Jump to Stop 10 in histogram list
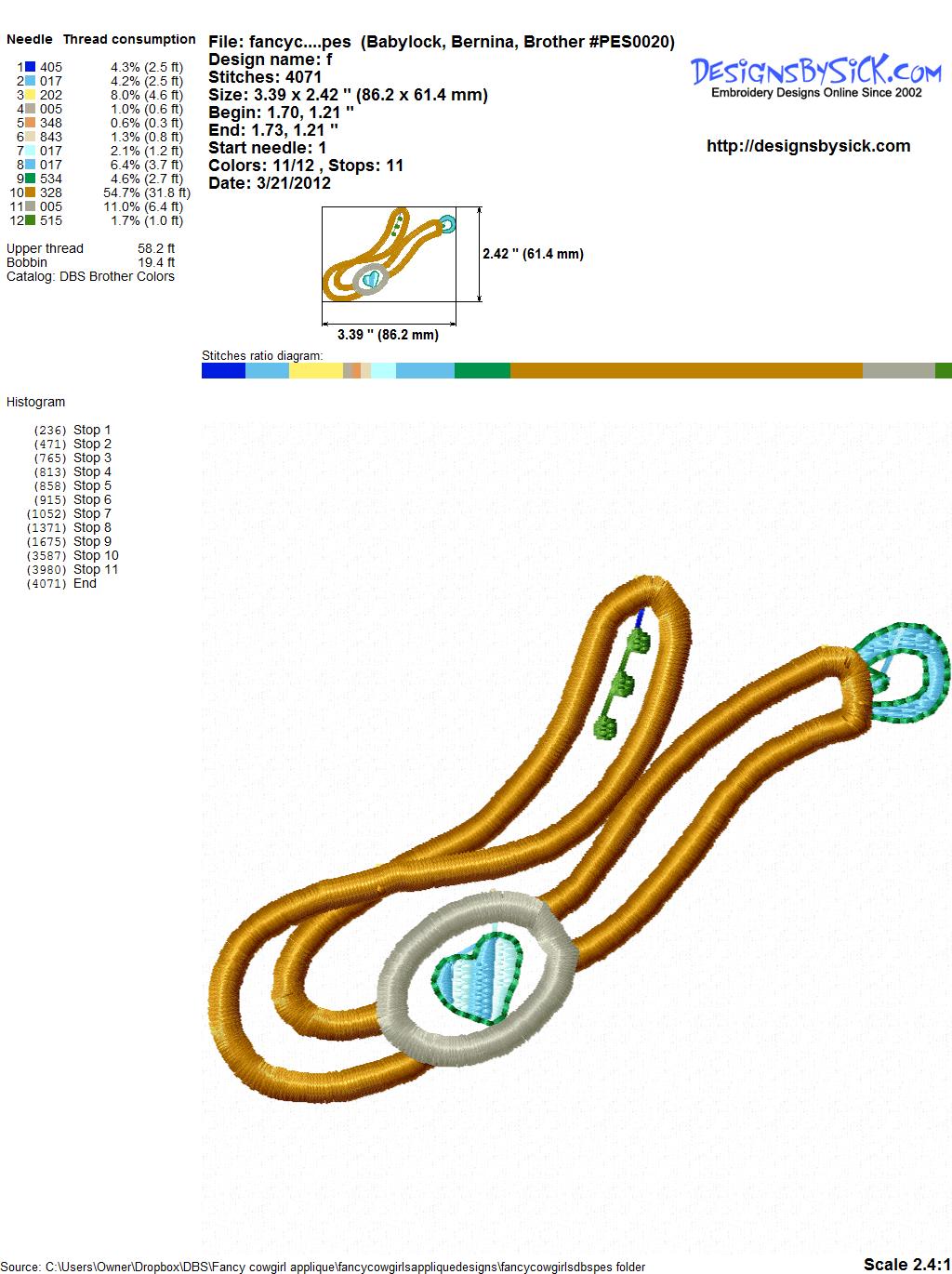 [x=95, y=555]
